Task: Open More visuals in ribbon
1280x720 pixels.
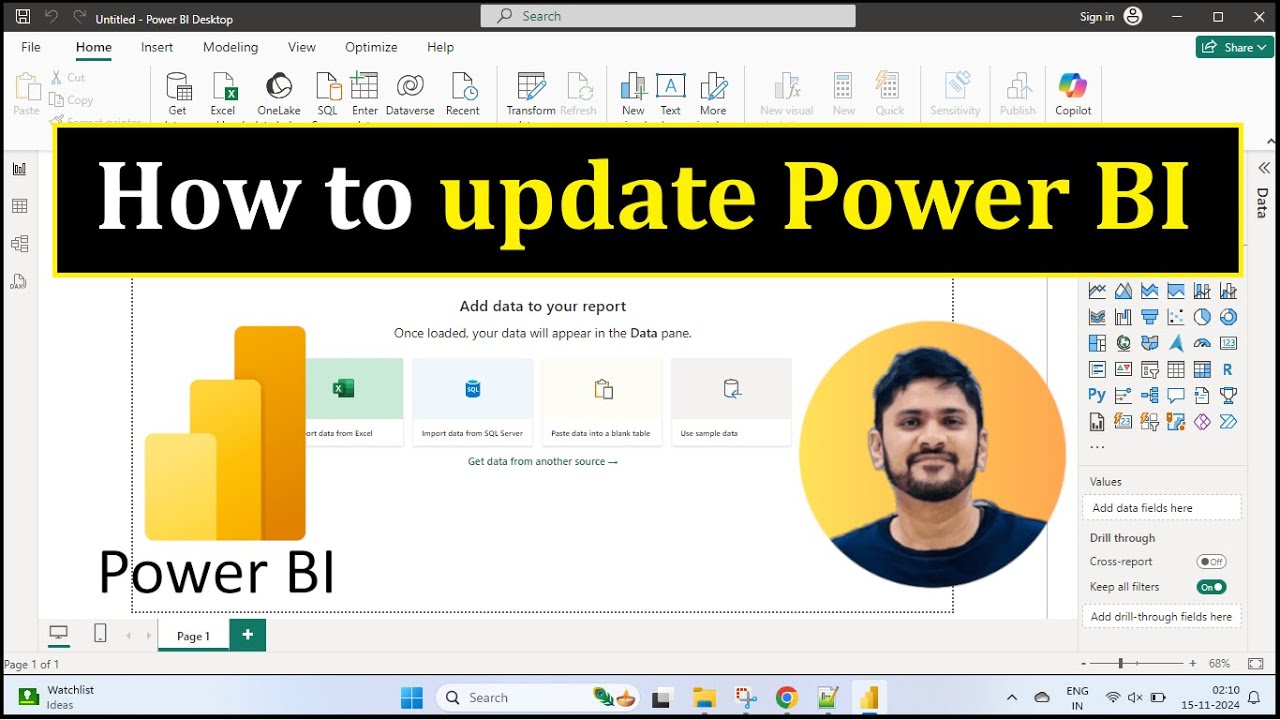Action: (713, 95)
